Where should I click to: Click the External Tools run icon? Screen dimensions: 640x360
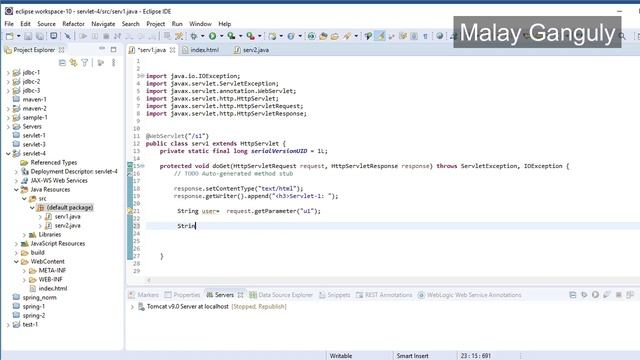click(x=250, y=36)
